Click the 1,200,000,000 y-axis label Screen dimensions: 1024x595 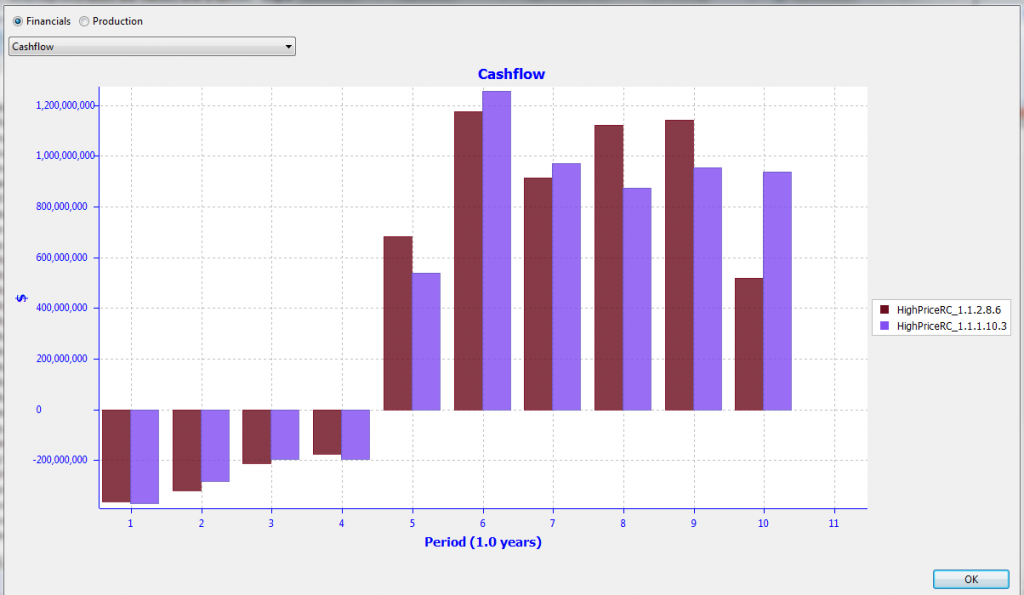[x=65, y=105]
